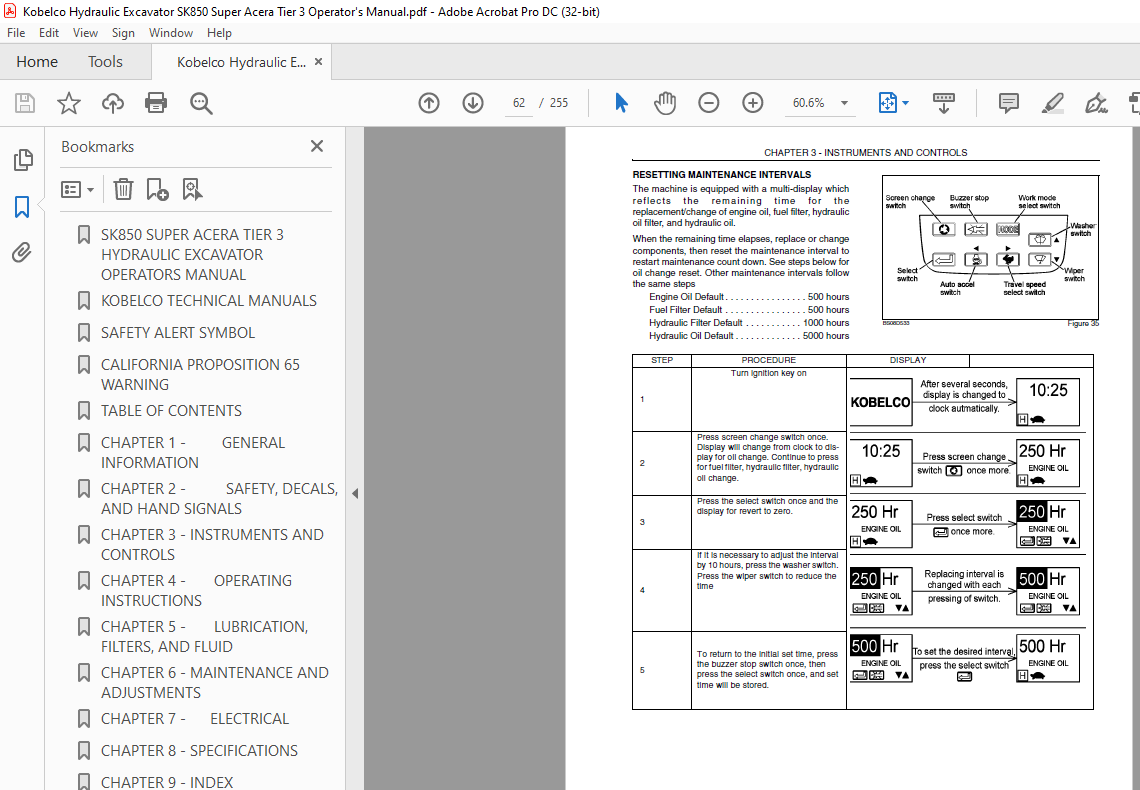Jump to the Safety Alert Symbol bookmark
Screen dimensions: 1140x790
pos(177,333)
